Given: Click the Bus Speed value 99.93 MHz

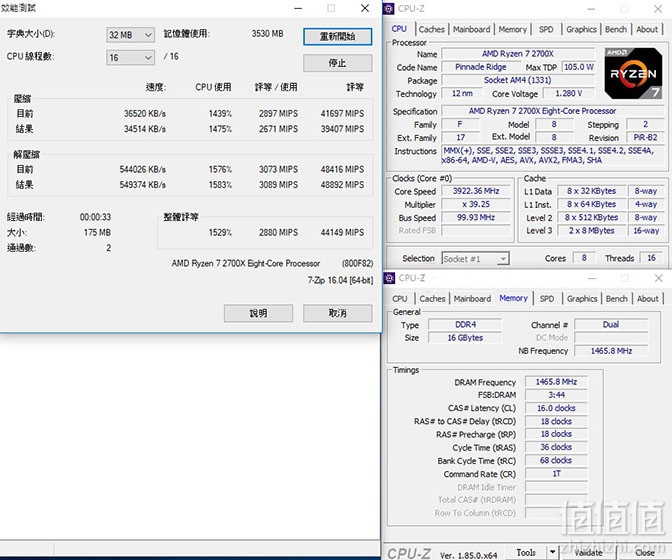Looking at the screenshot, I should coord(476,218).
